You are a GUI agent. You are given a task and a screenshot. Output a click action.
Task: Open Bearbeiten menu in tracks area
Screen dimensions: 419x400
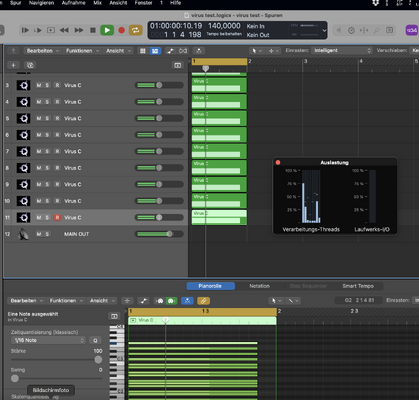coord(42,51)
